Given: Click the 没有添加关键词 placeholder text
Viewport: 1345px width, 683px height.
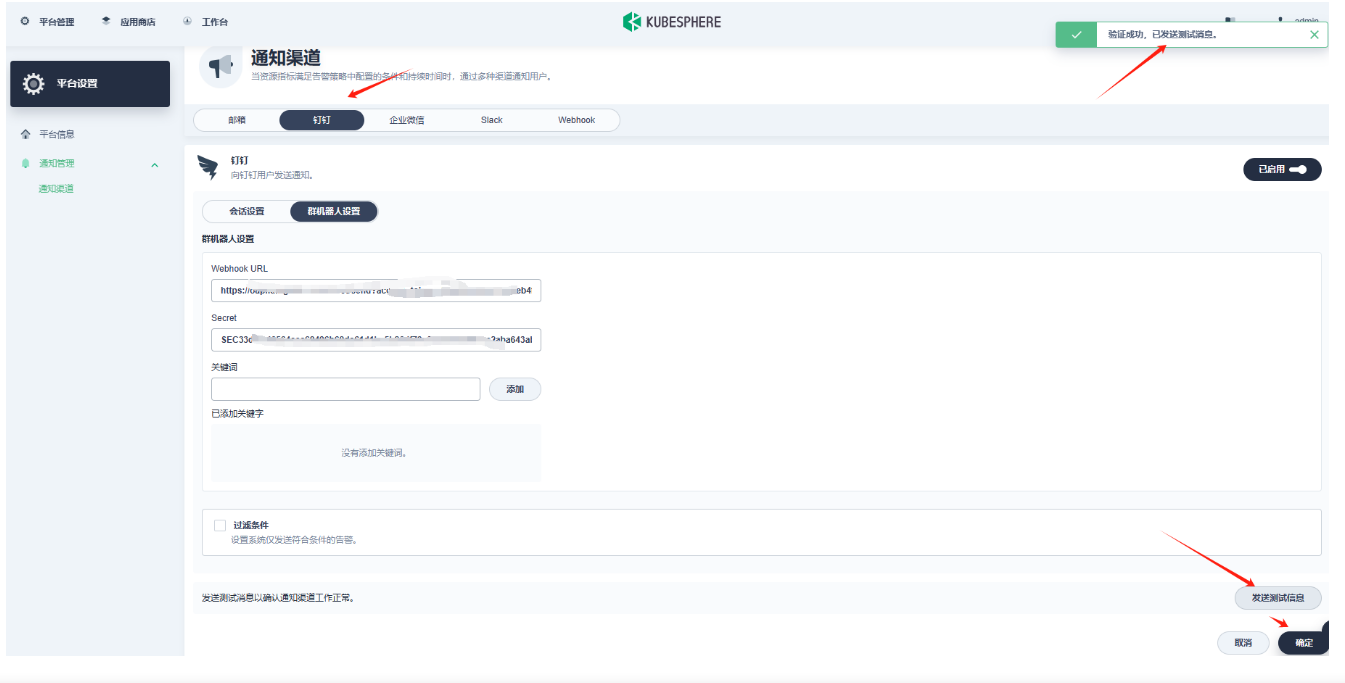Looking at the screenshot, I should (x=375, y=453).
